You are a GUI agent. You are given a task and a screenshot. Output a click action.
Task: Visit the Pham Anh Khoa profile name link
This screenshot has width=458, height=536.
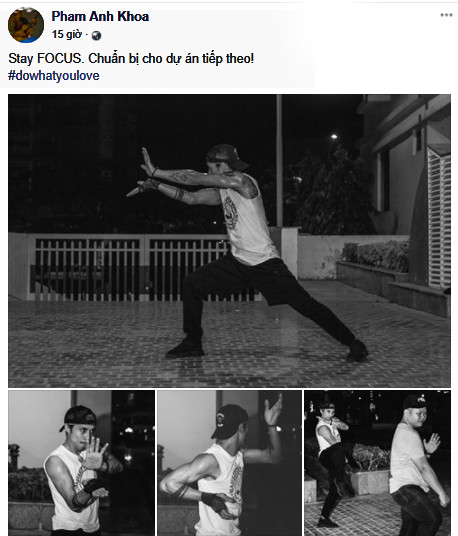click(100, 16)
